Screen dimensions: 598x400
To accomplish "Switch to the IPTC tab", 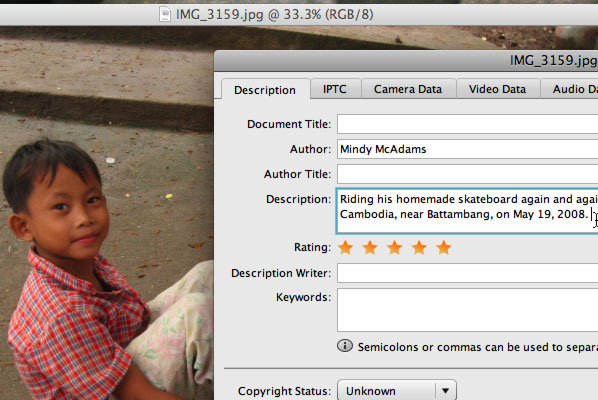I will click(335, 89).
